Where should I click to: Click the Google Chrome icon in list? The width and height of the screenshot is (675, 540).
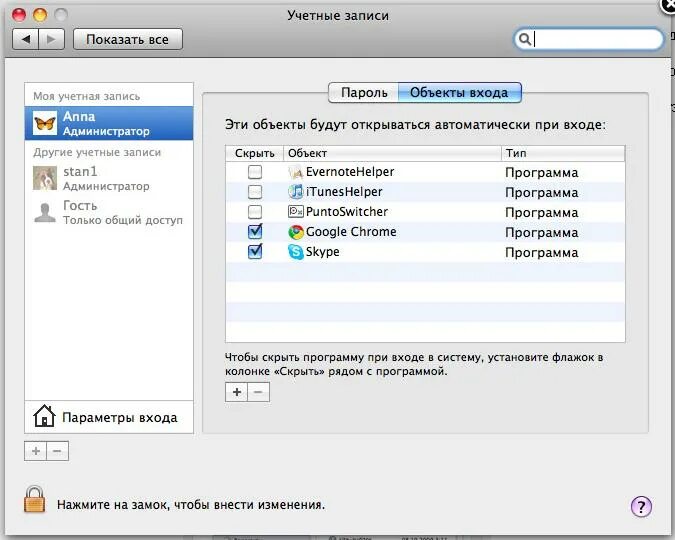click(296, 232)
